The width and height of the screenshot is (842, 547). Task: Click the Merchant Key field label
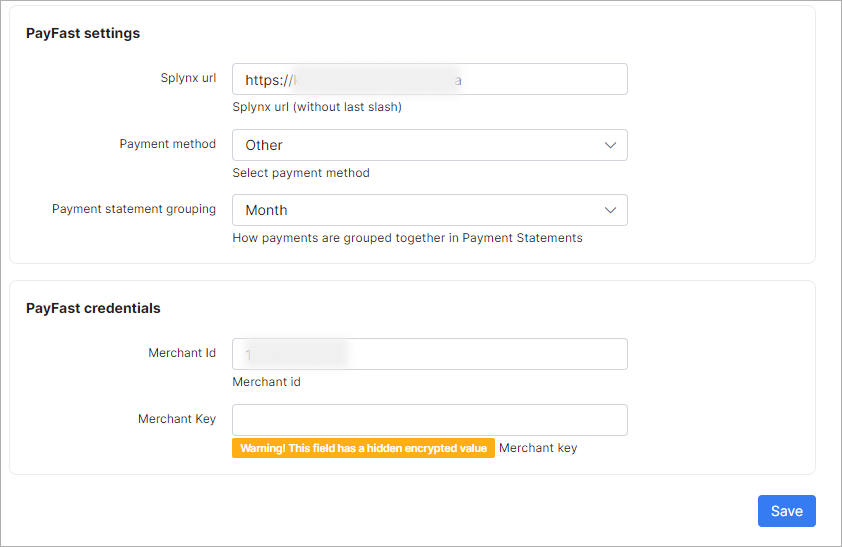click(177, 419)
